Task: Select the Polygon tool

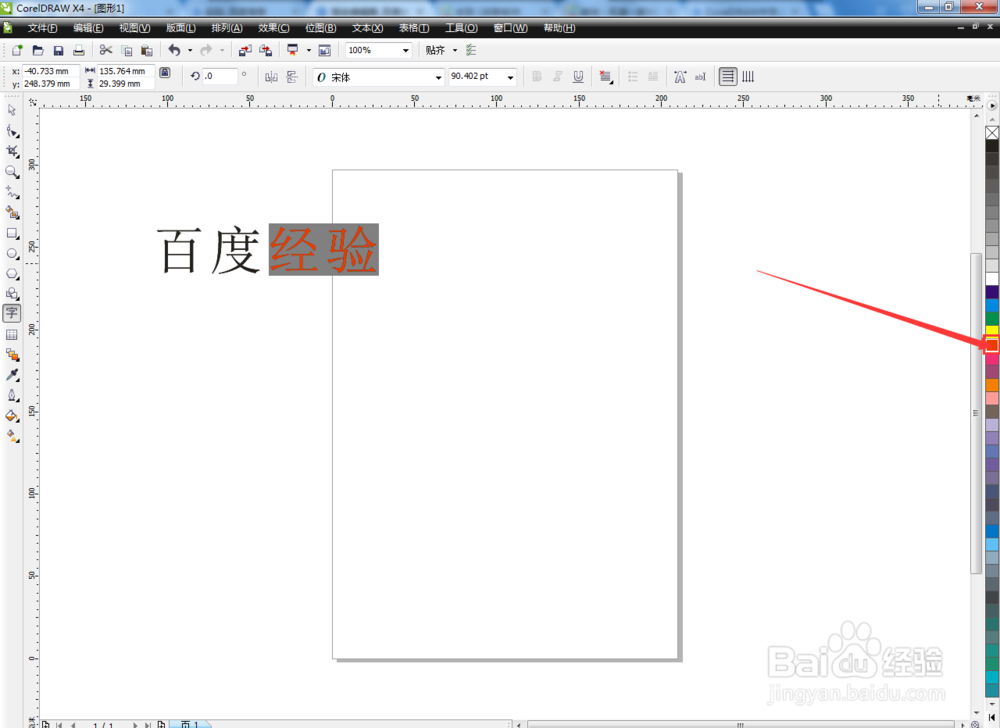Action: point(11,273)
